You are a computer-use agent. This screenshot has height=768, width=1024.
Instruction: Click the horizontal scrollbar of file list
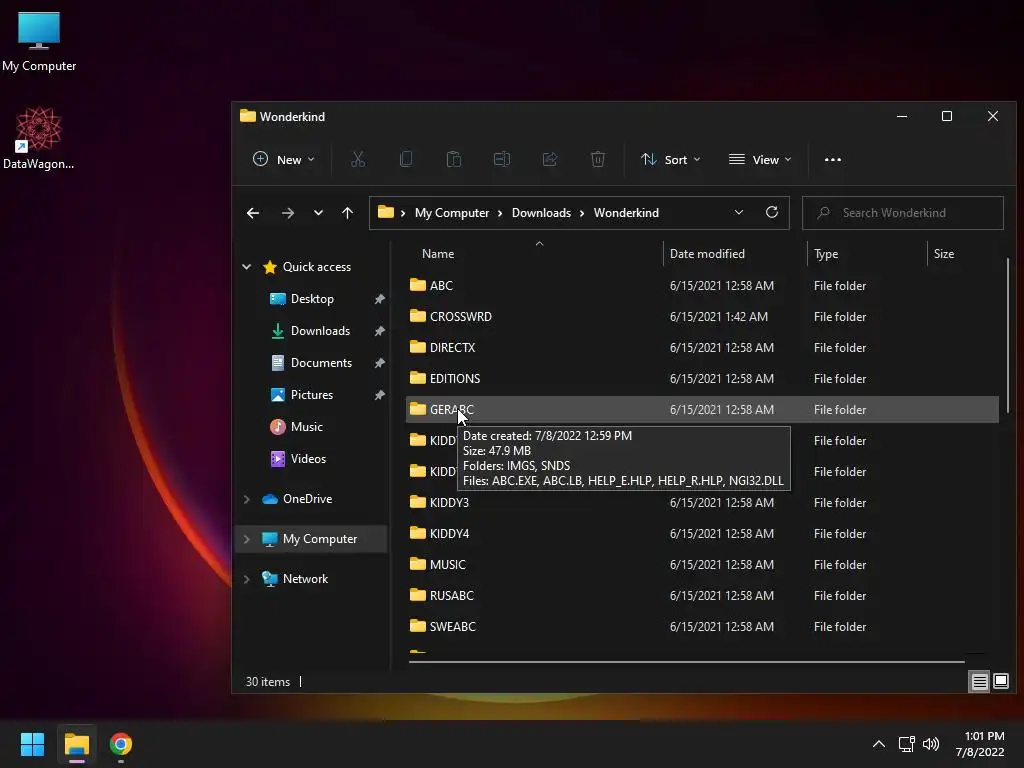pos(686,662)
